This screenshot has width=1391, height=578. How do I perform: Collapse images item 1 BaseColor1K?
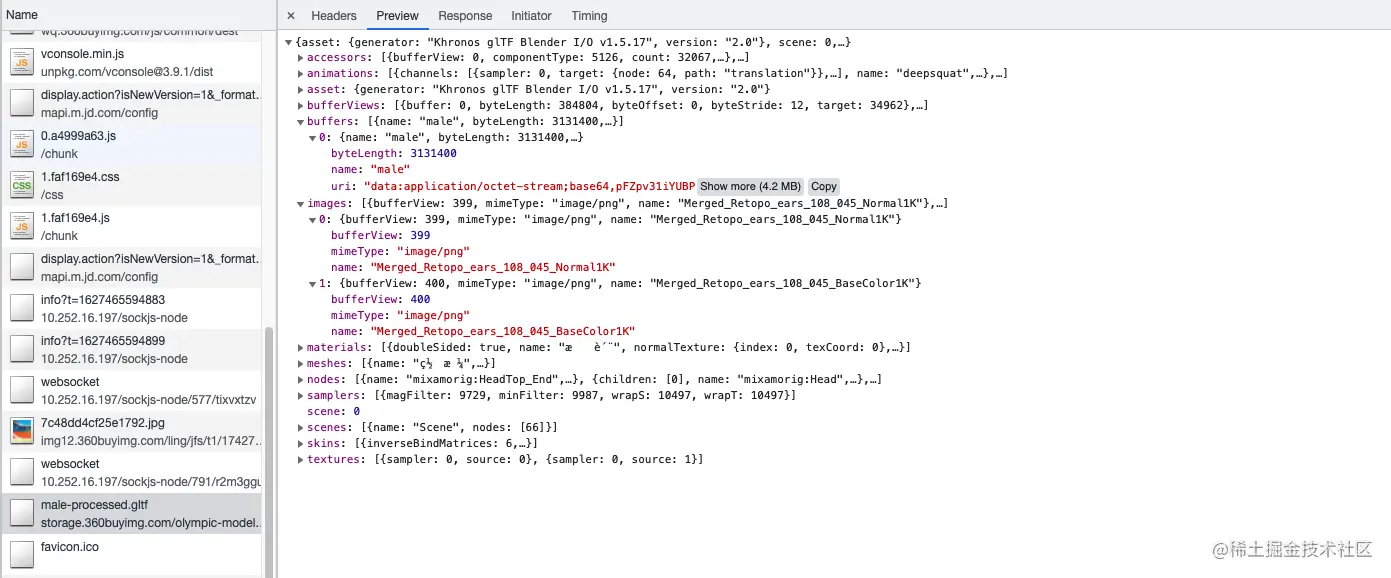(313, 284)
